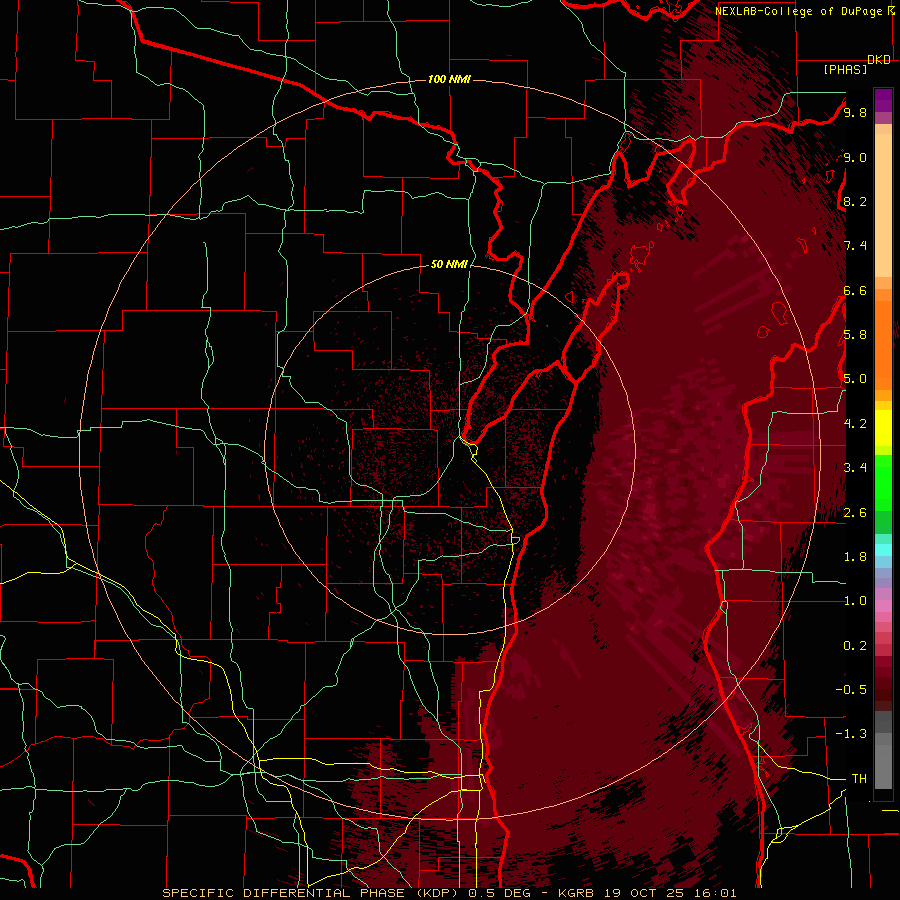
Task: Click the -1.3 value on the scale
Action: pyautogui.click(x=851, y=734)
